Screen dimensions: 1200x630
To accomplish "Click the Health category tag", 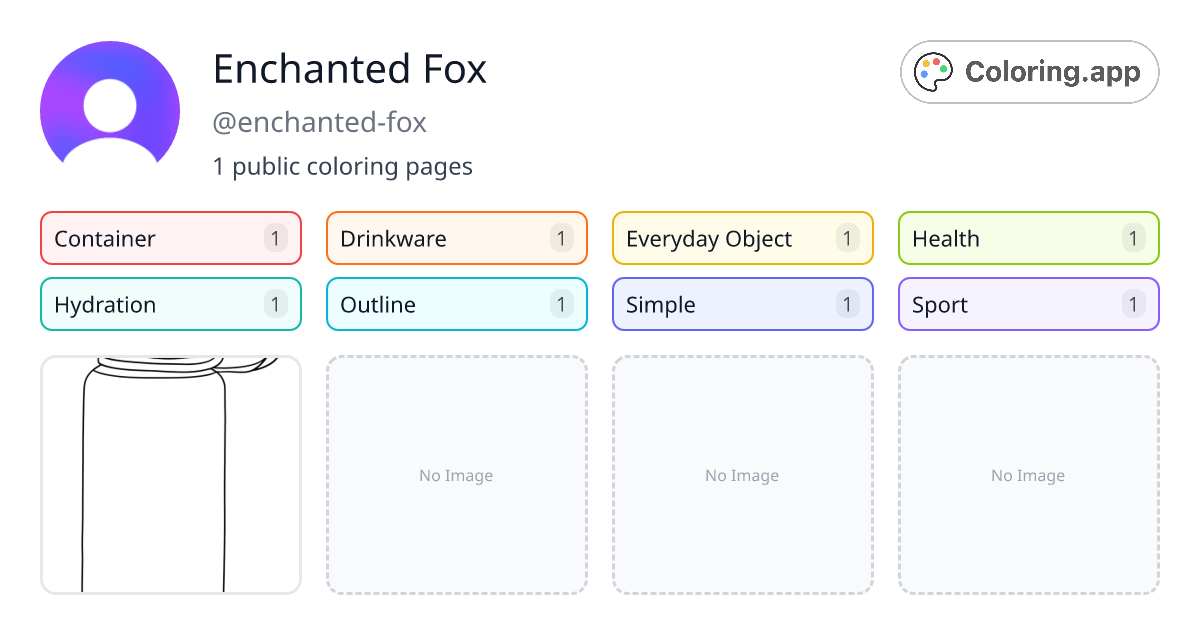I will 1028,238.
